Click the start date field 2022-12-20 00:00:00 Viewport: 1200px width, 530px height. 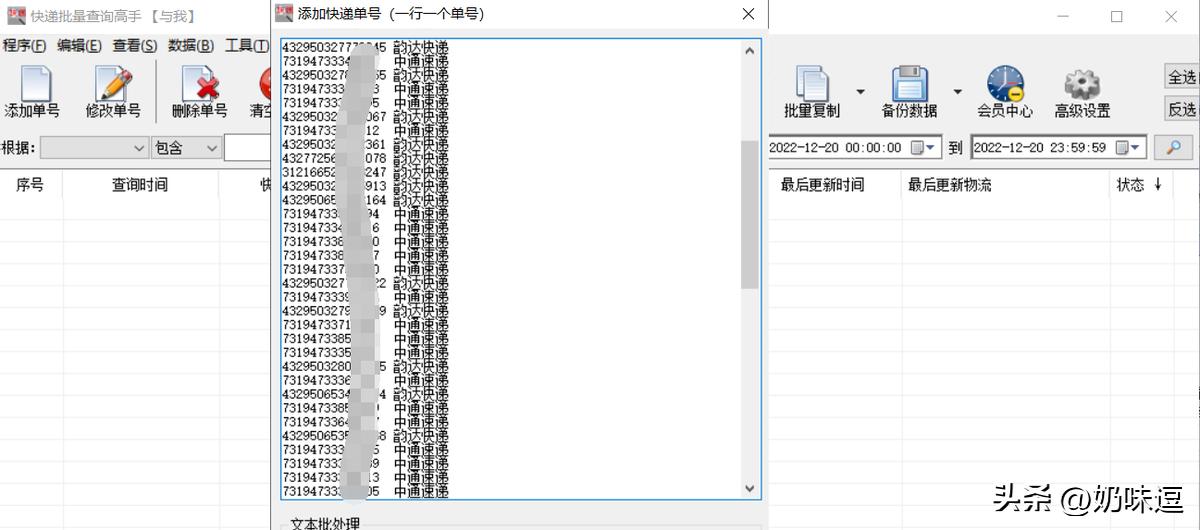[855, 147]
